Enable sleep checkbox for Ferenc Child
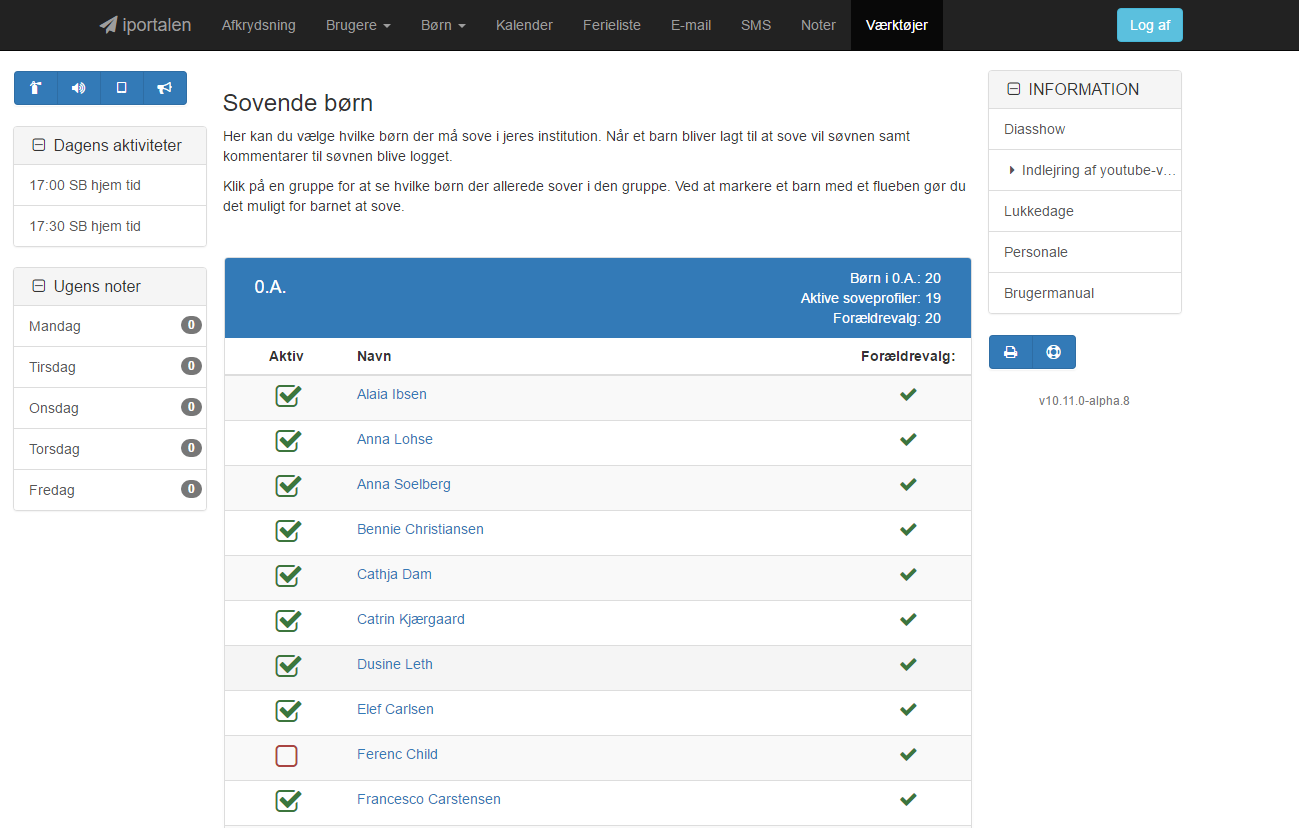 287,756
